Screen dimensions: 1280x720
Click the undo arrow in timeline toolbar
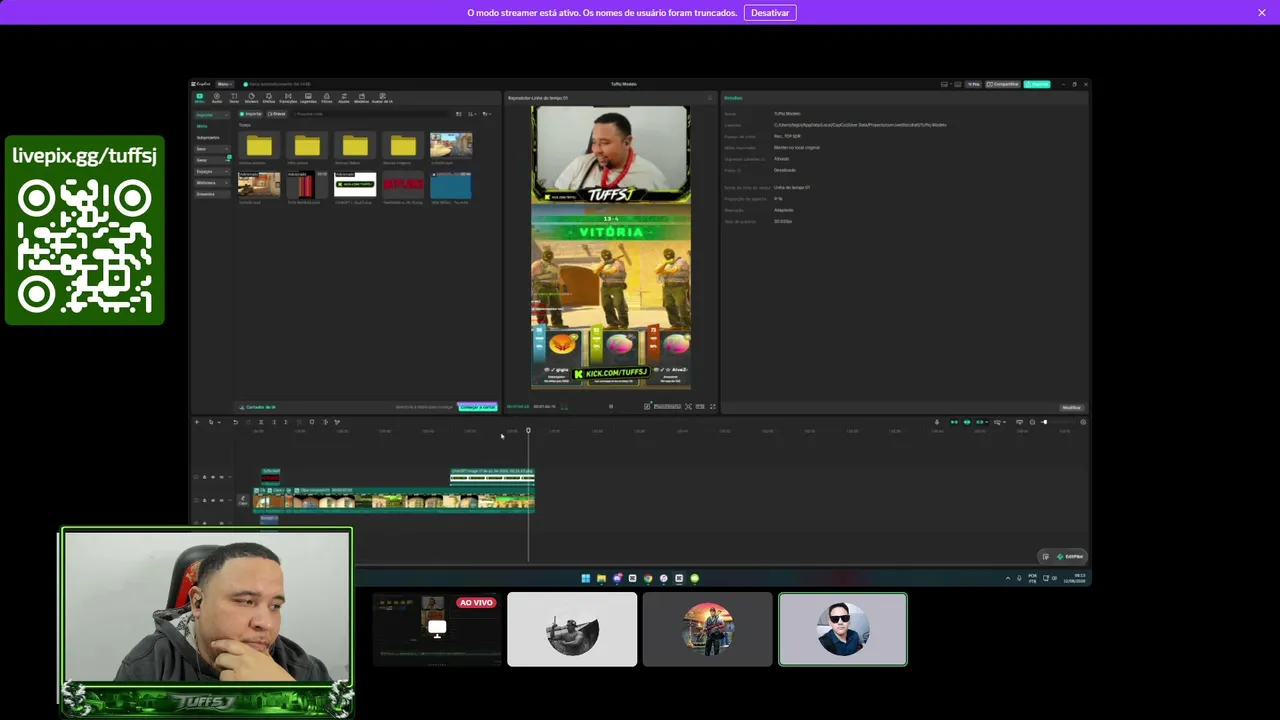click(236, 422)
